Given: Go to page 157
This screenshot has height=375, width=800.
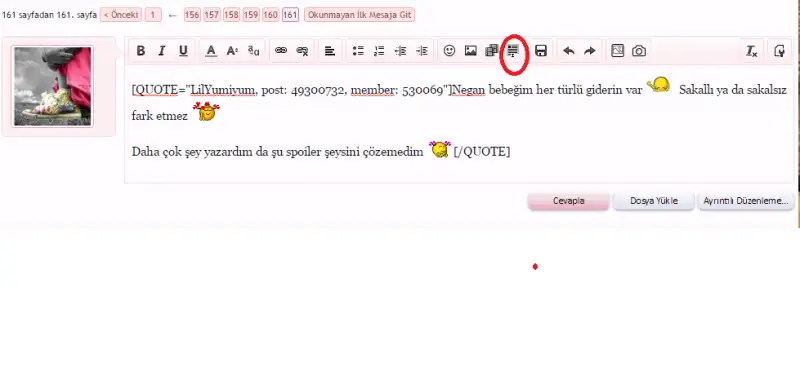Looking at the screenshot, I should [x=212, y=15].
